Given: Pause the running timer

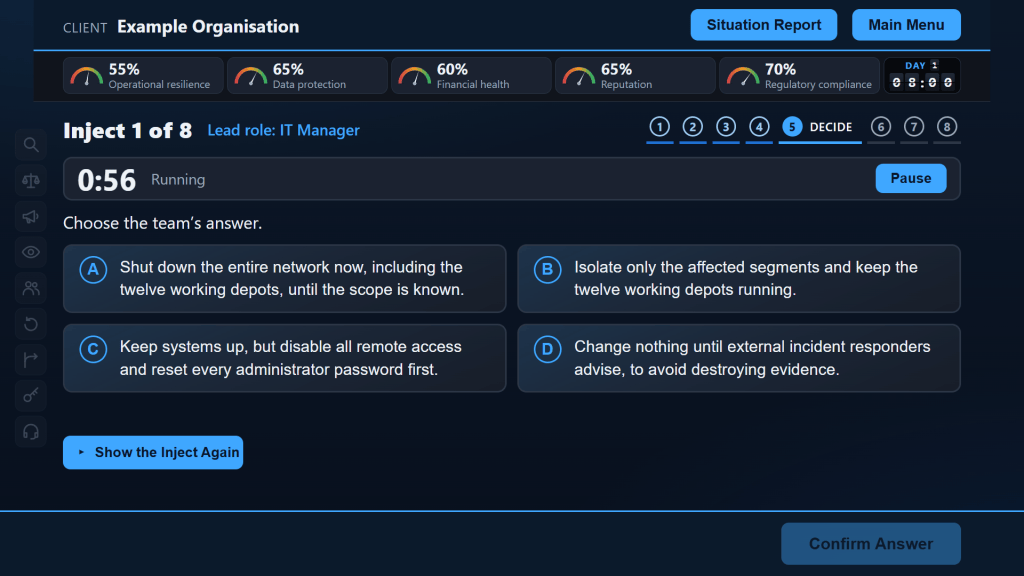Looking at the screenshot, I should click(x=910, y=178).
